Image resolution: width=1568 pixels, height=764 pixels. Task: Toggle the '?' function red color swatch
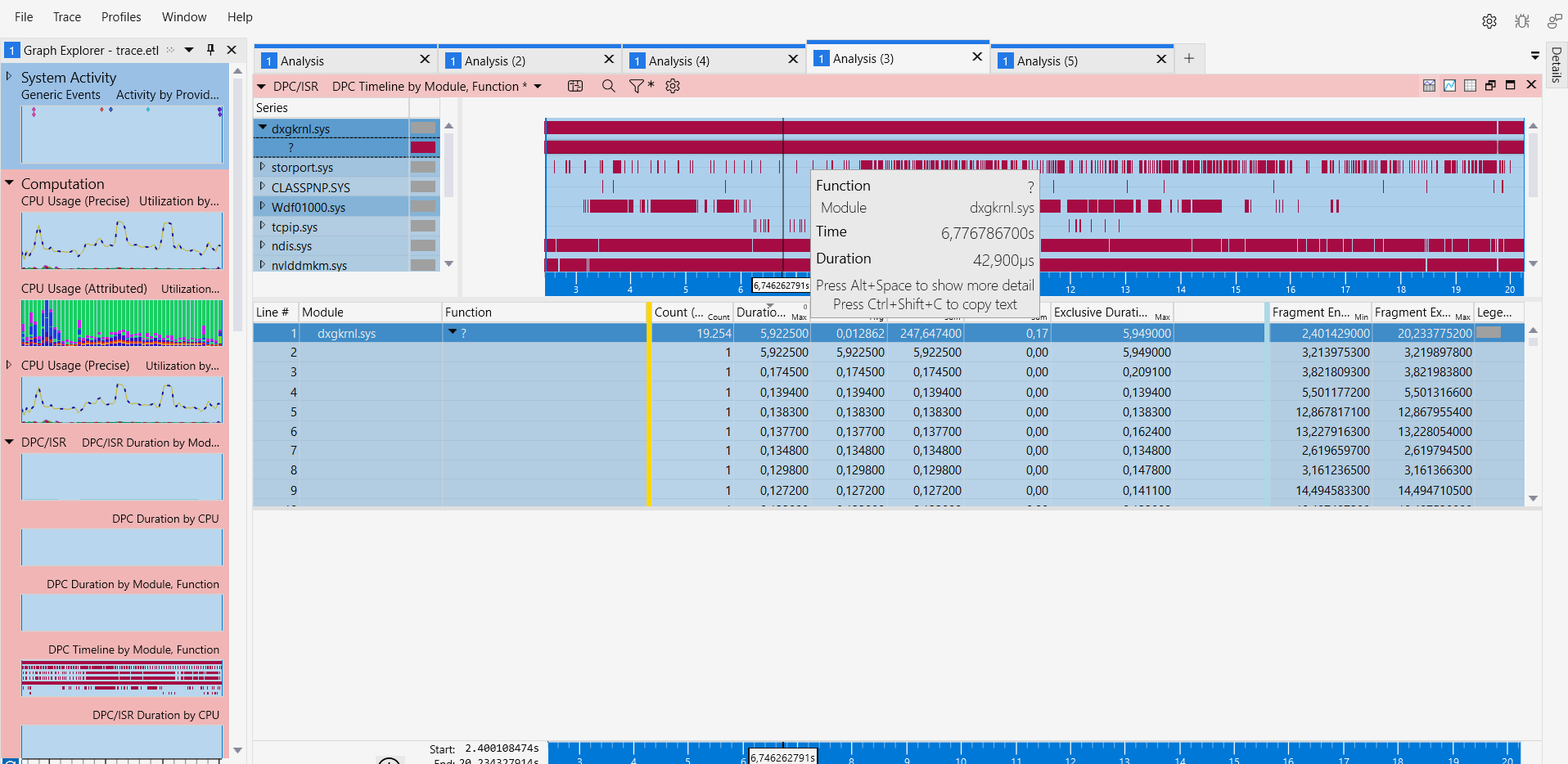click(423, 147)
